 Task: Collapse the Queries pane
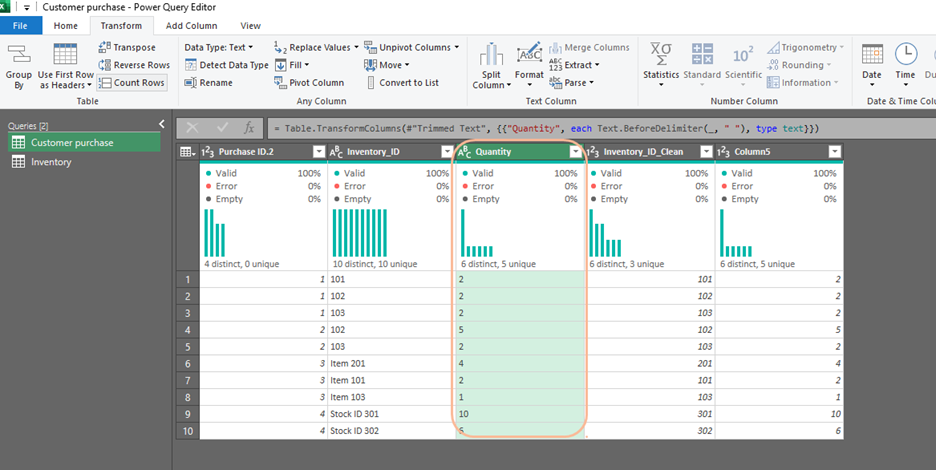[161, 124]
